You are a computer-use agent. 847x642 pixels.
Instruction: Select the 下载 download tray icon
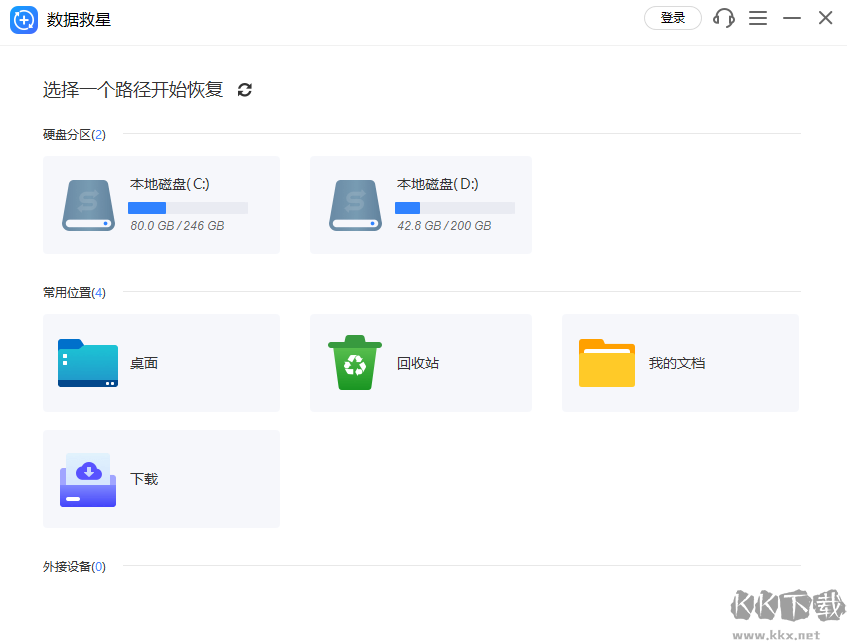(x=88, y=479)
